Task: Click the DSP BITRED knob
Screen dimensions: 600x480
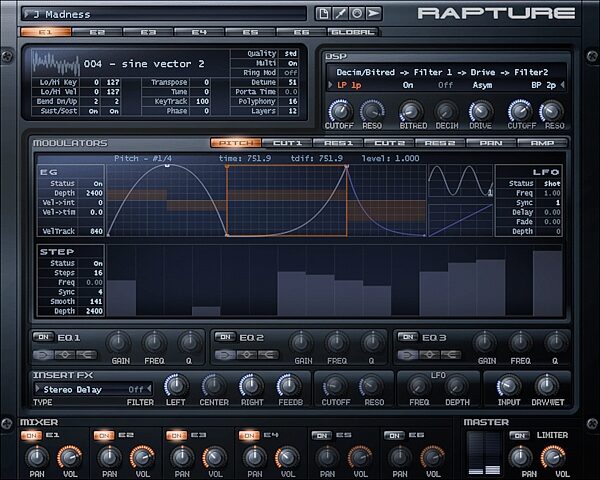Action: point(411,112)
